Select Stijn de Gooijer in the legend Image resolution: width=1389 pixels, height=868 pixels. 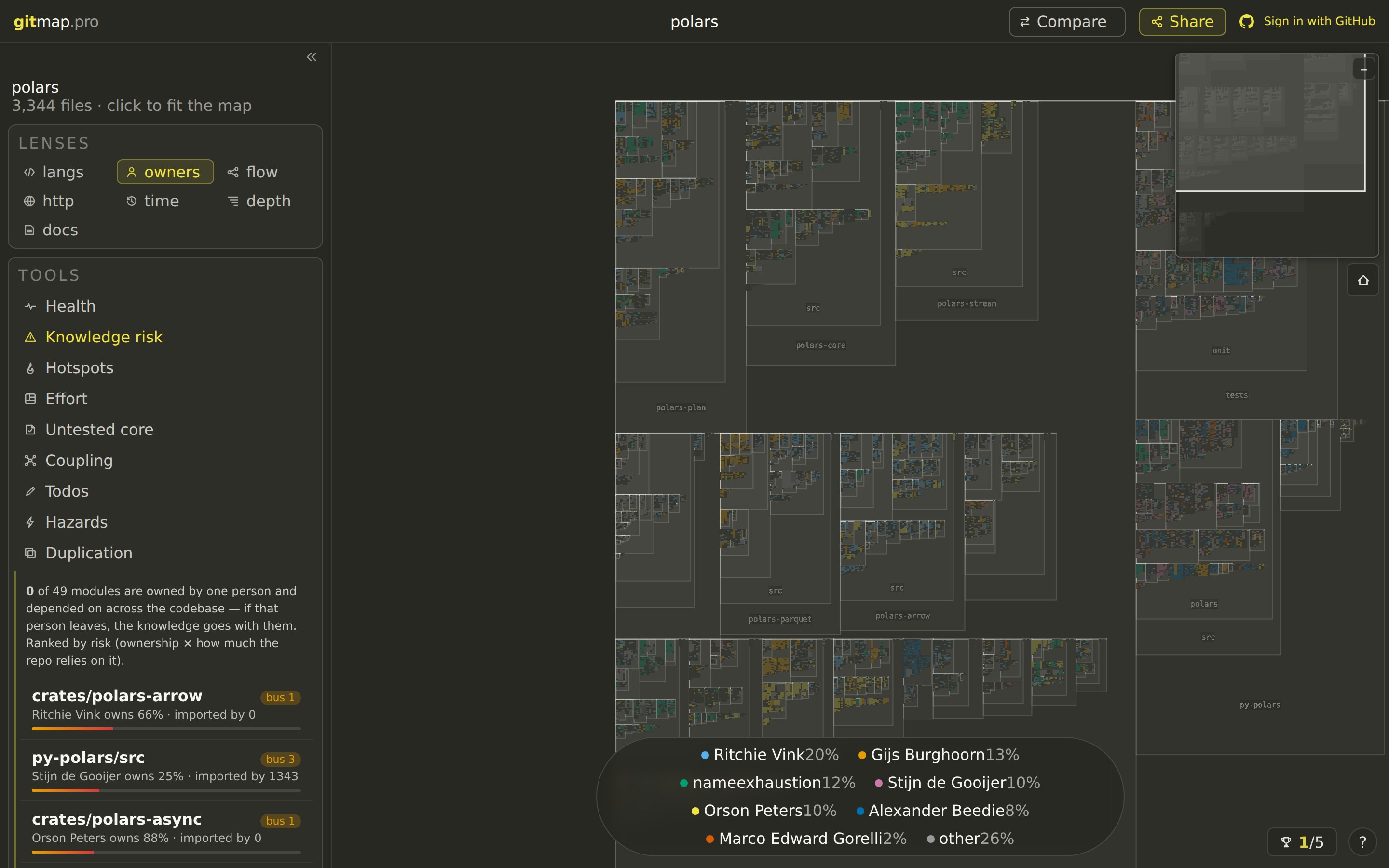coord(957,783)
